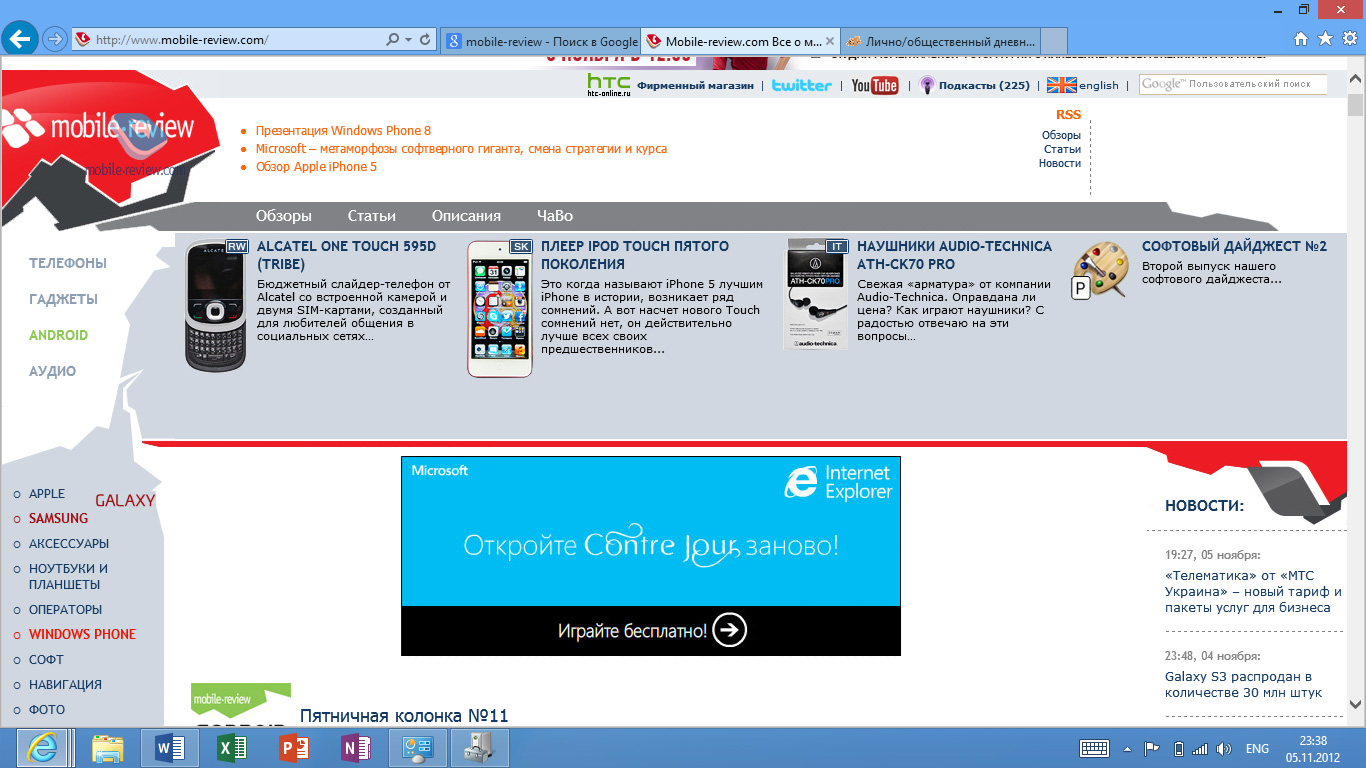The width and height of the screenshot is (1366, 768).
Task: Open Excel from the taskbar
Action: coord(231,748)
